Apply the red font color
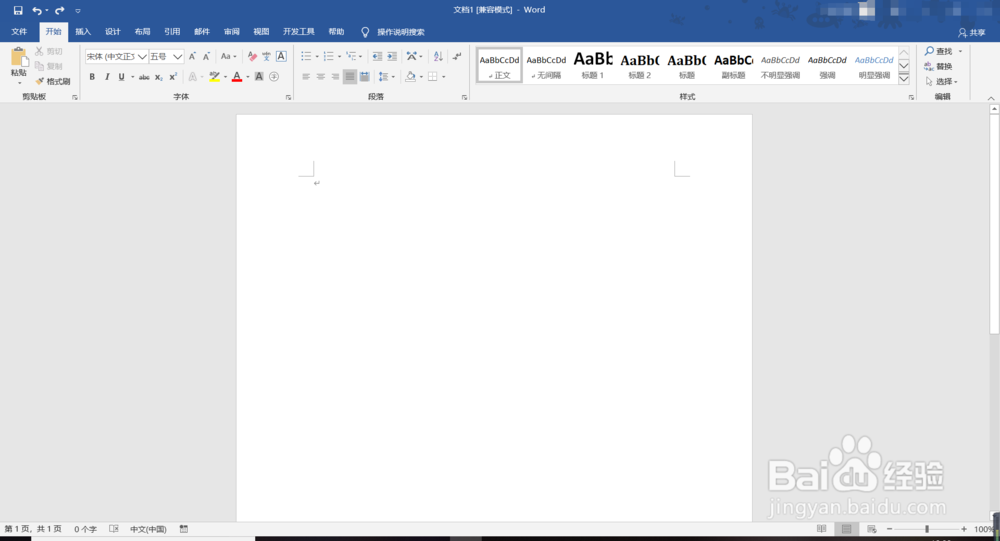This screenshot has width=1000, height=541. click(237, 77)
